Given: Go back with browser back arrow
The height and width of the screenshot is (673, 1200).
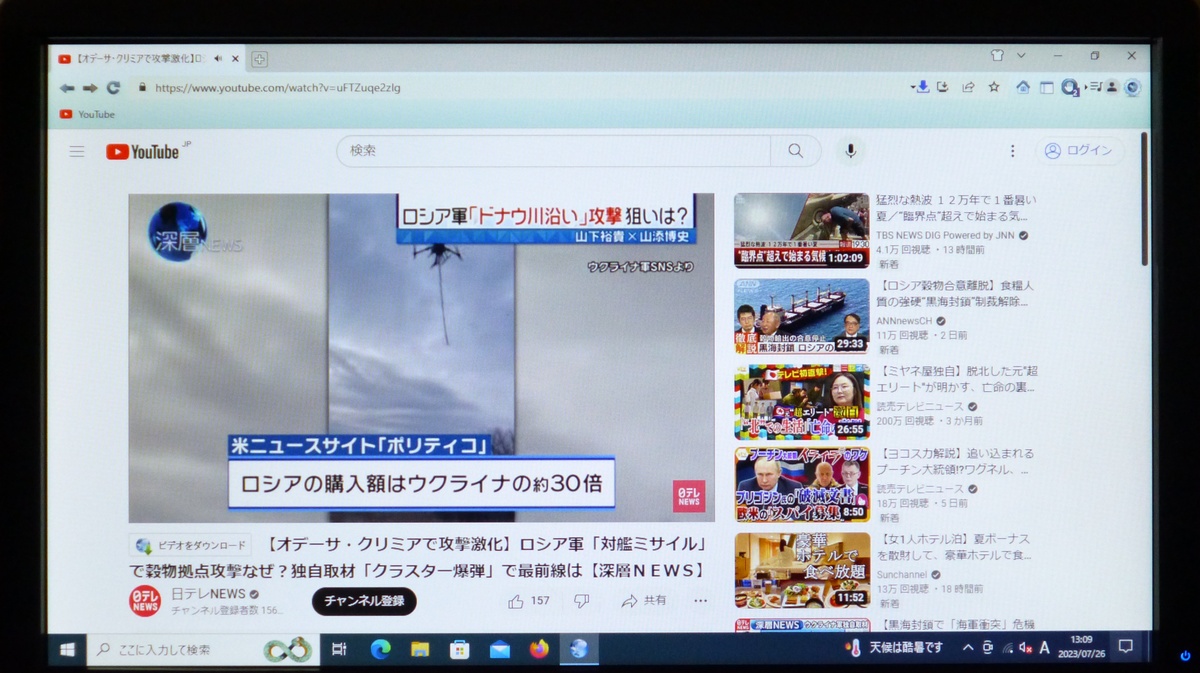Looking at the screenshot, I should [x=67, y=88].
